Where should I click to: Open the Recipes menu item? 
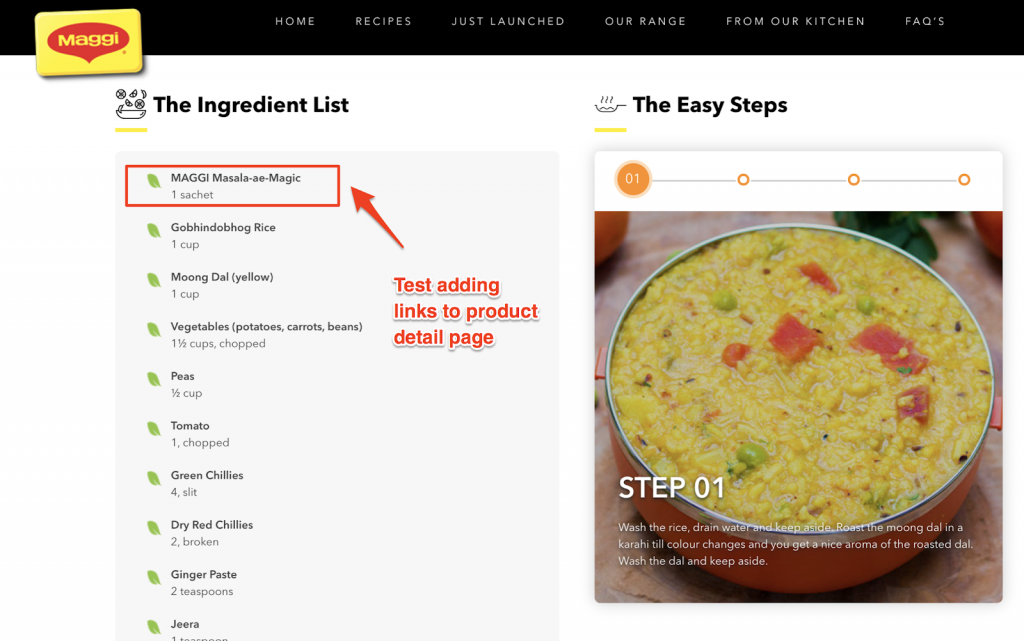point(383,21)
